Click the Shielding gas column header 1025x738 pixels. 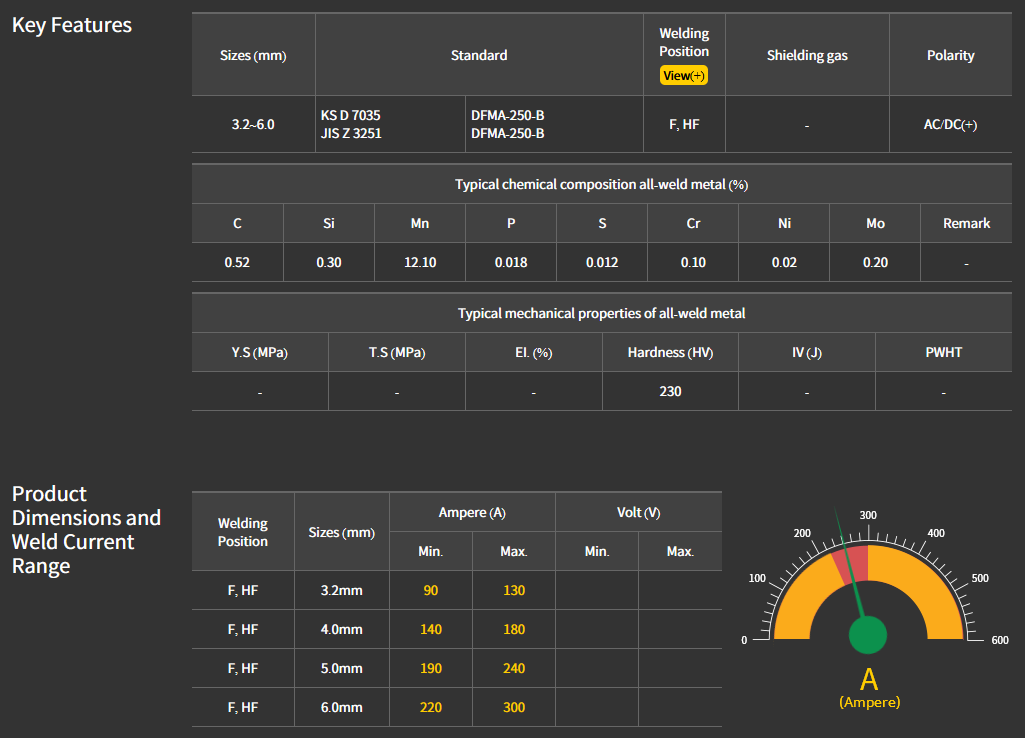(x=807, y=56)
